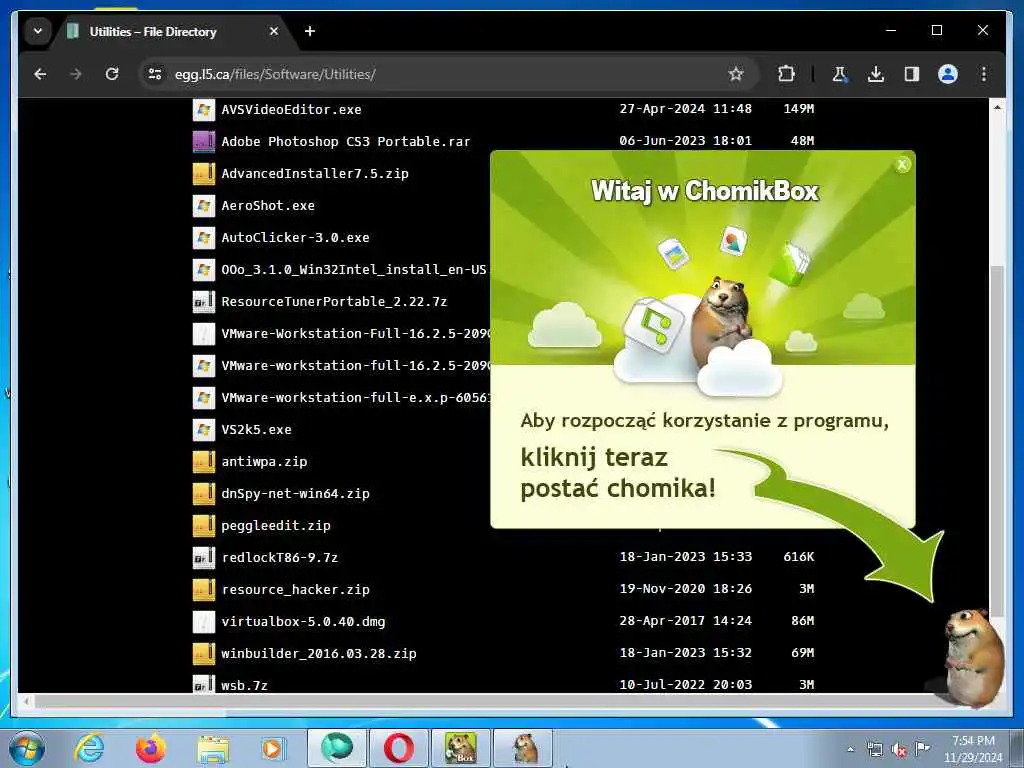Open Windows Media Player taskbar icon

(x=272, y=748)
